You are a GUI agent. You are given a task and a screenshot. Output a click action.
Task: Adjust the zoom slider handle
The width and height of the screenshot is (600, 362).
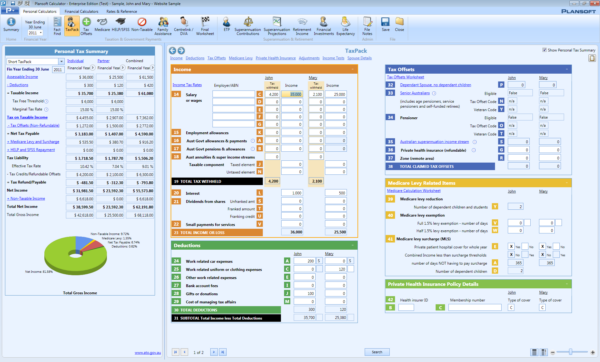[571, 352]
